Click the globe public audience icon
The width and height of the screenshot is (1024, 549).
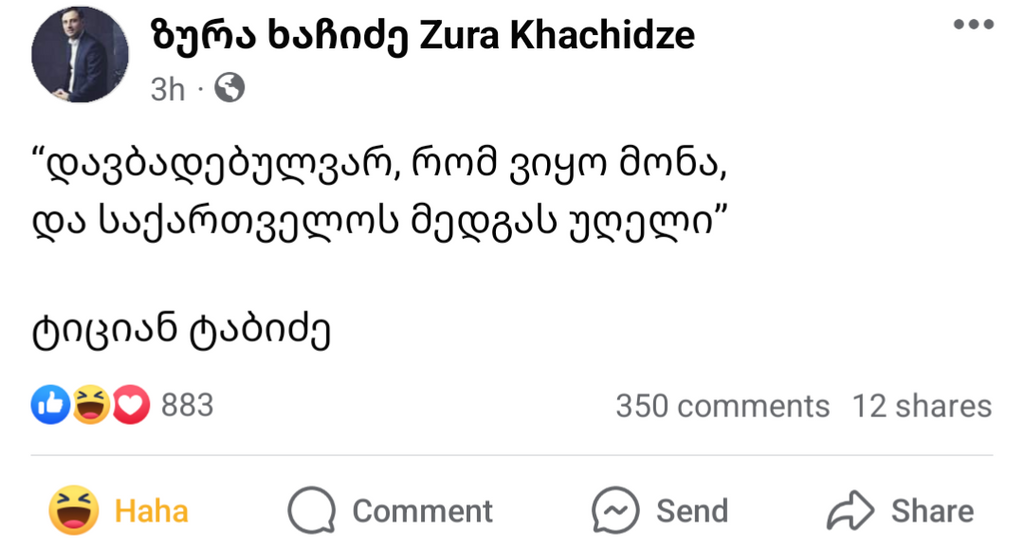pyautogui.click(x=229, y=90)
